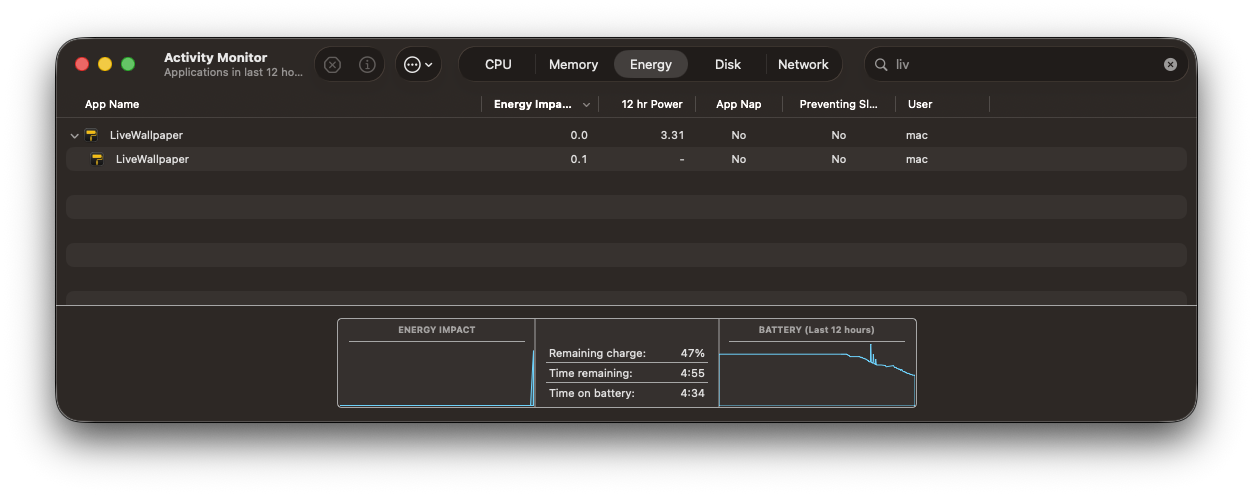Select the child LiveWallpaper row with 0.1 impact
This screenshot has height=496, width=1253.
[626, 159]
